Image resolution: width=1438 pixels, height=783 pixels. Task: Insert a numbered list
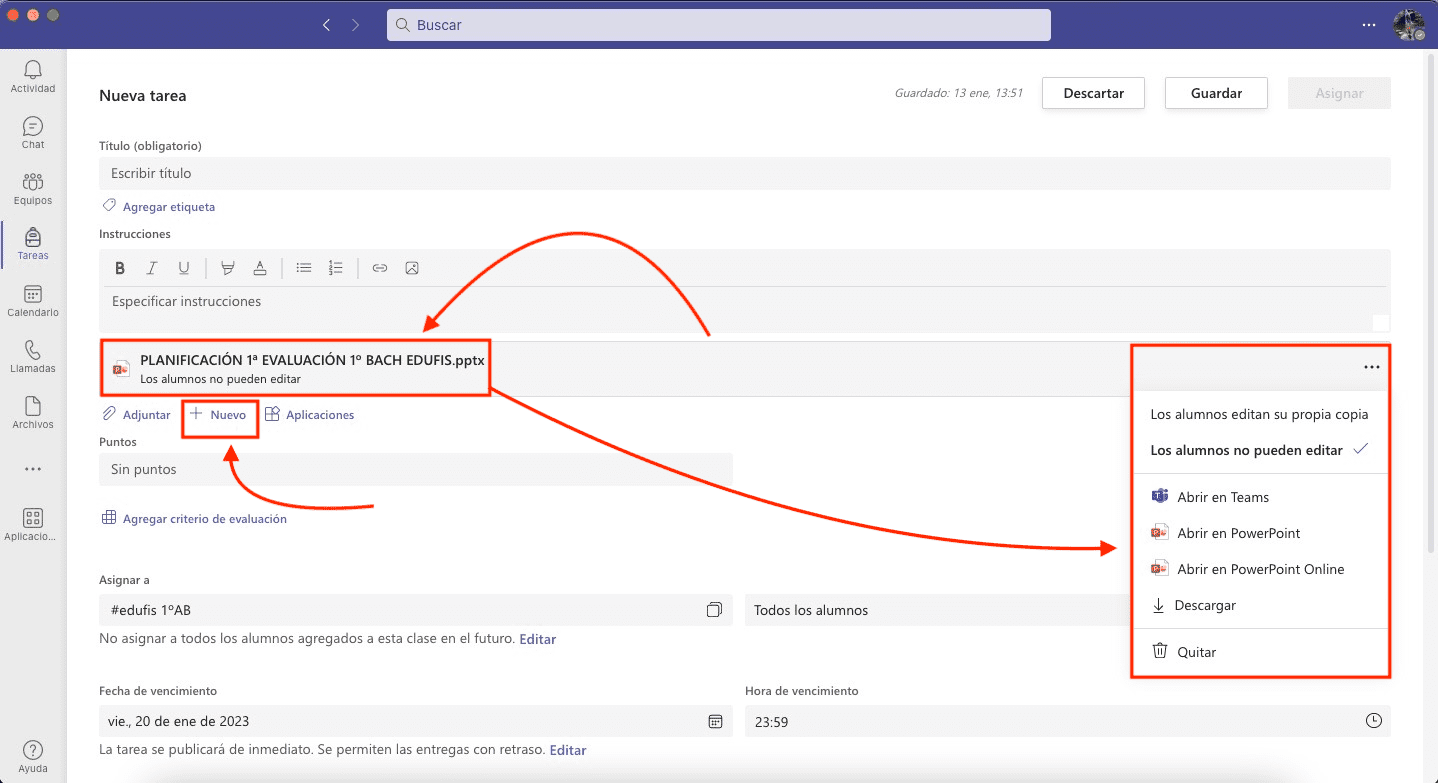[336, 268]
